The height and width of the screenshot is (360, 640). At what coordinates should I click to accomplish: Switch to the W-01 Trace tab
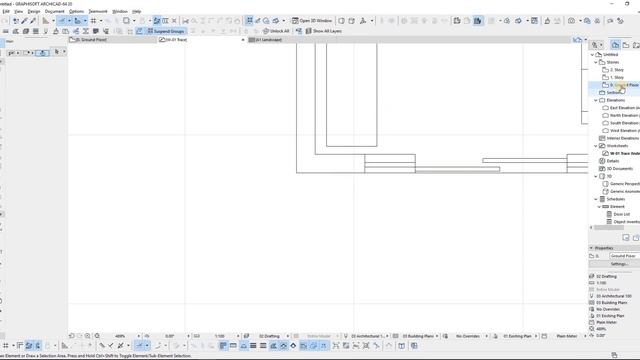(x=202, y=40)
